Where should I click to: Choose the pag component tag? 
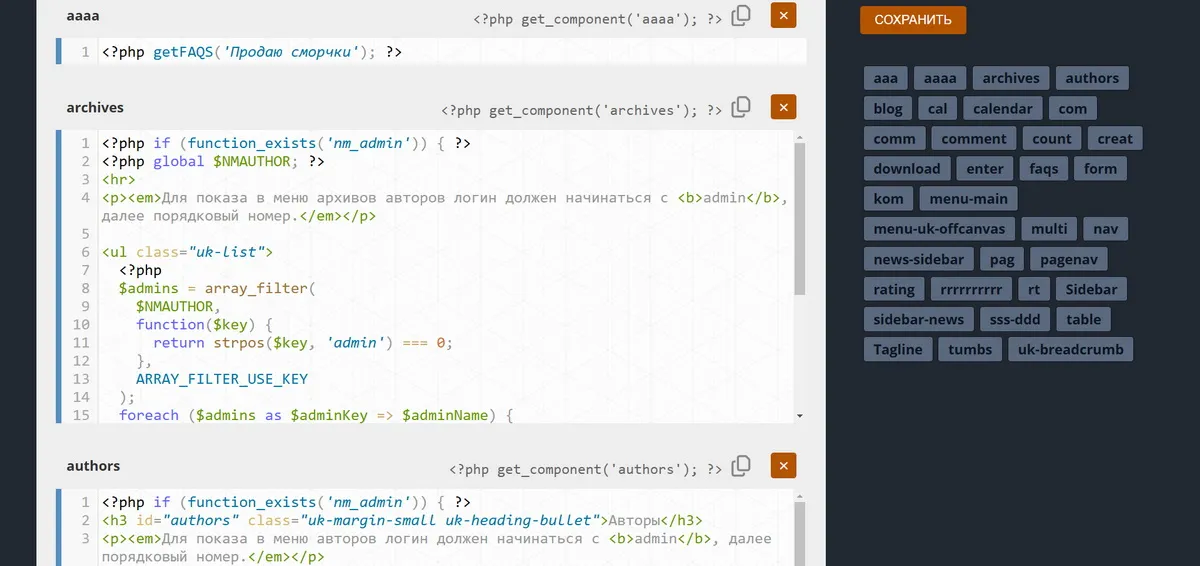pyautogui.click(x=1002, y=259)
